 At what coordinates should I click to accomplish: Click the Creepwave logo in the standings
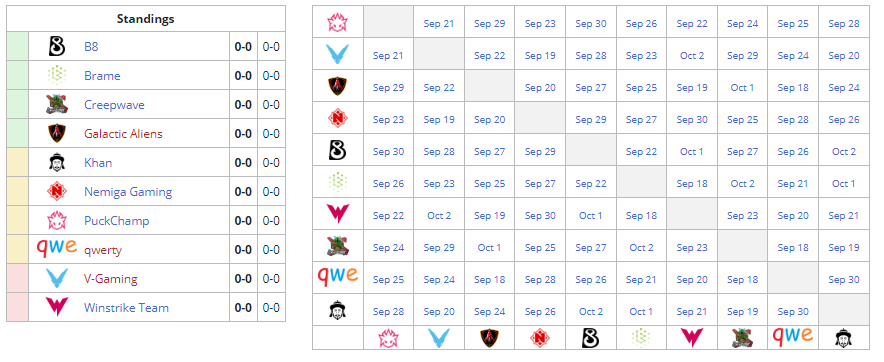(56, 105)
